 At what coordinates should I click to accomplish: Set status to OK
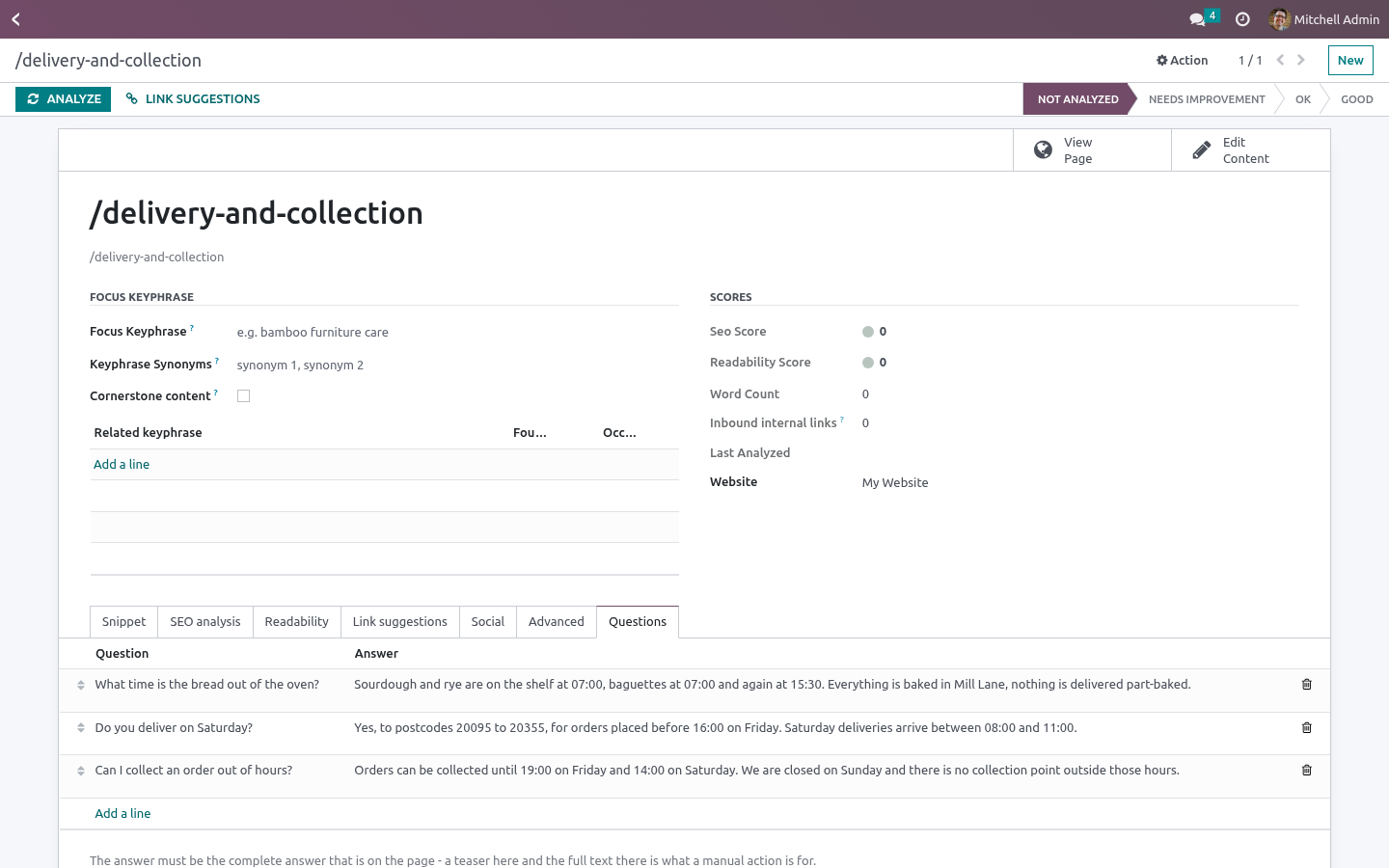tap(1302, 99)
